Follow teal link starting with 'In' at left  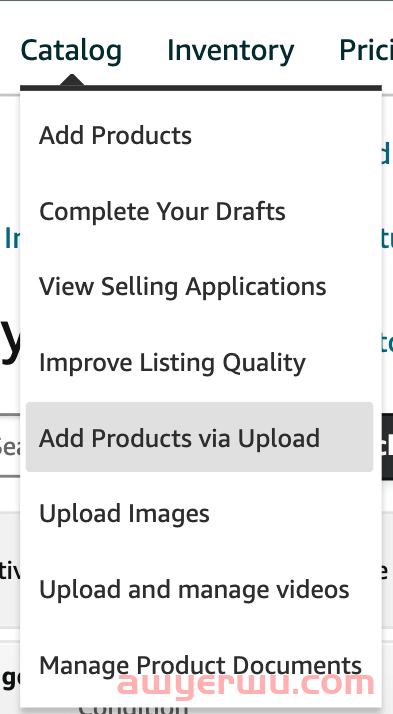[12, 238]
